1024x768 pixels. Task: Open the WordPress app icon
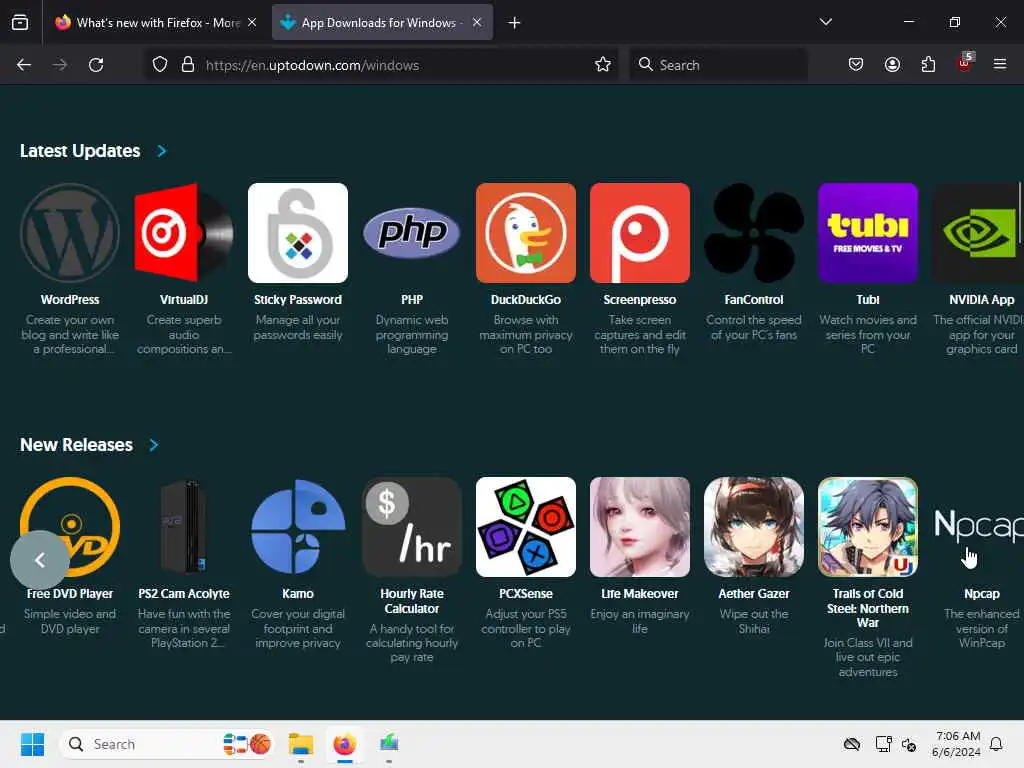point(70,233)
